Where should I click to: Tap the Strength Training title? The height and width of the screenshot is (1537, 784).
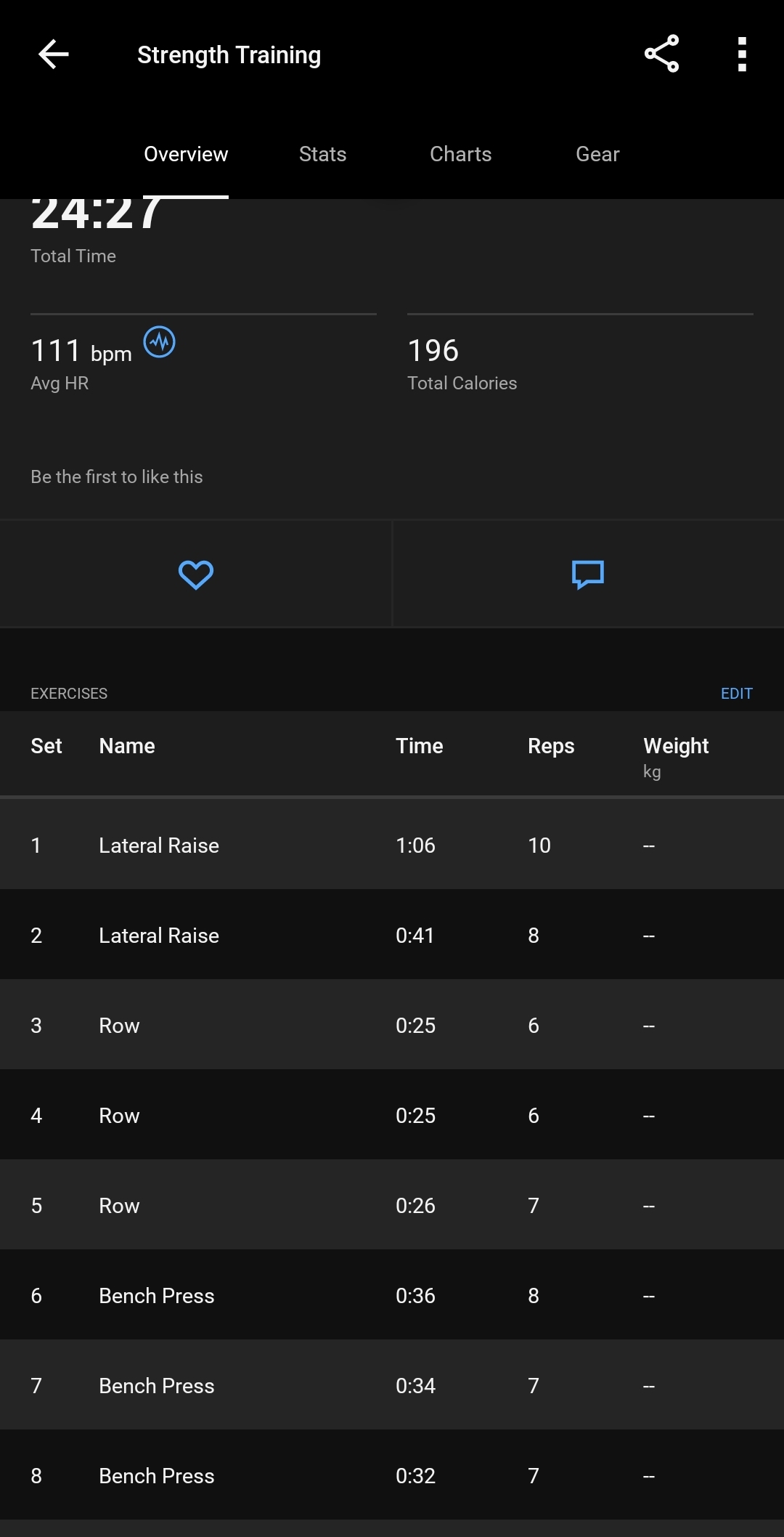pos(229,55)
